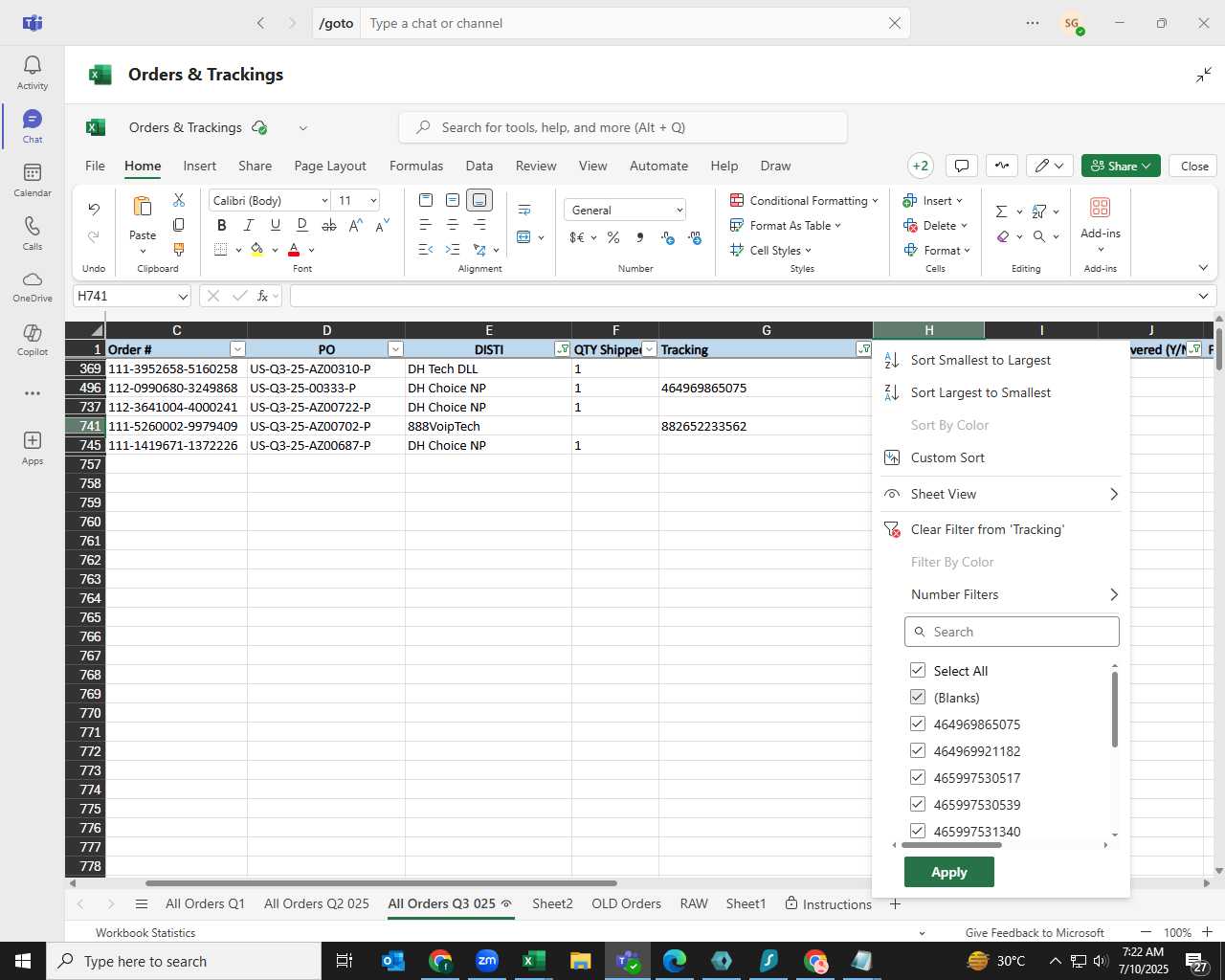Open Teams Calendar
Viewport: 1225px width, 980px height.
tap(33, 180)
